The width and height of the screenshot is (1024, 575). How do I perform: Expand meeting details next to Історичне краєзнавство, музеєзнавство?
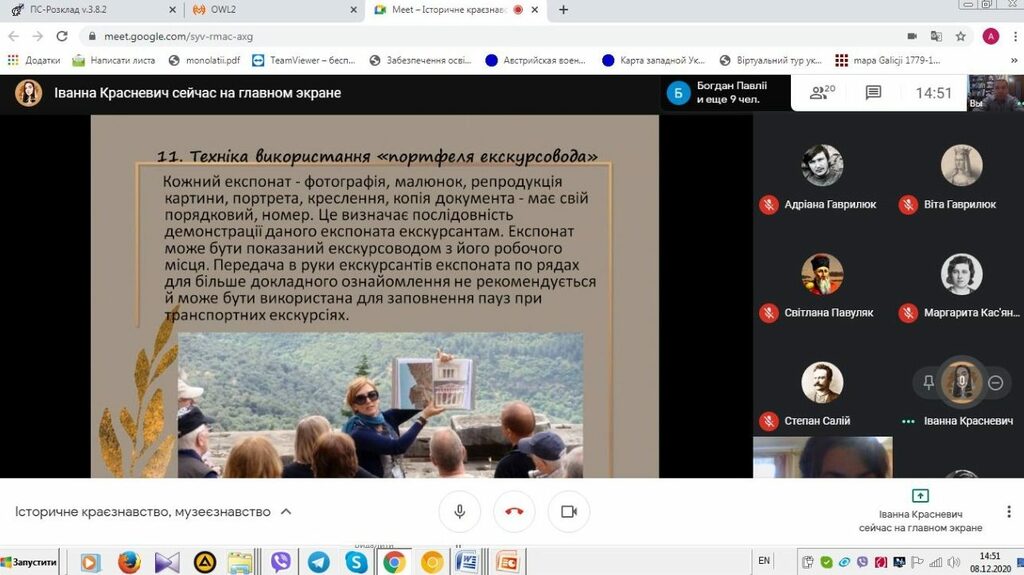pyautogui.click(x=286, y=511)
